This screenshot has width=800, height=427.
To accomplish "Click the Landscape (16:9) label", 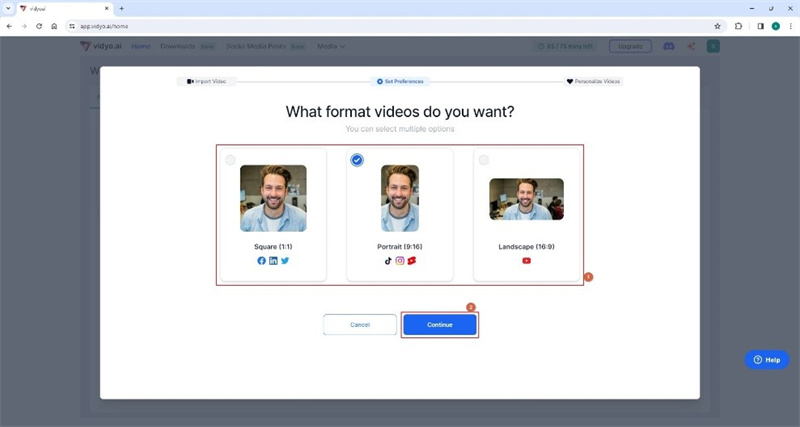I will point(527,247).
